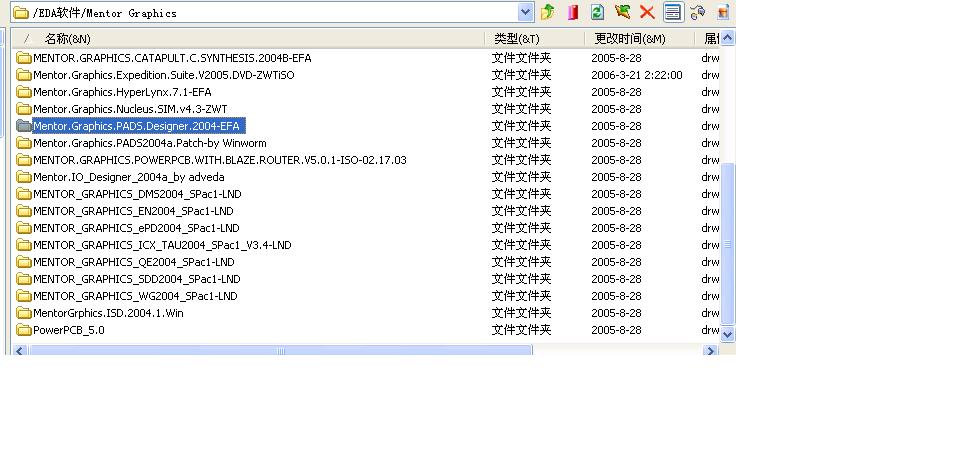Select MENTOR_GRAPHICS_QE2004_SPac1-LND folder
The width and height of the screenshot is (962, 471).
[x=134, y=262]
